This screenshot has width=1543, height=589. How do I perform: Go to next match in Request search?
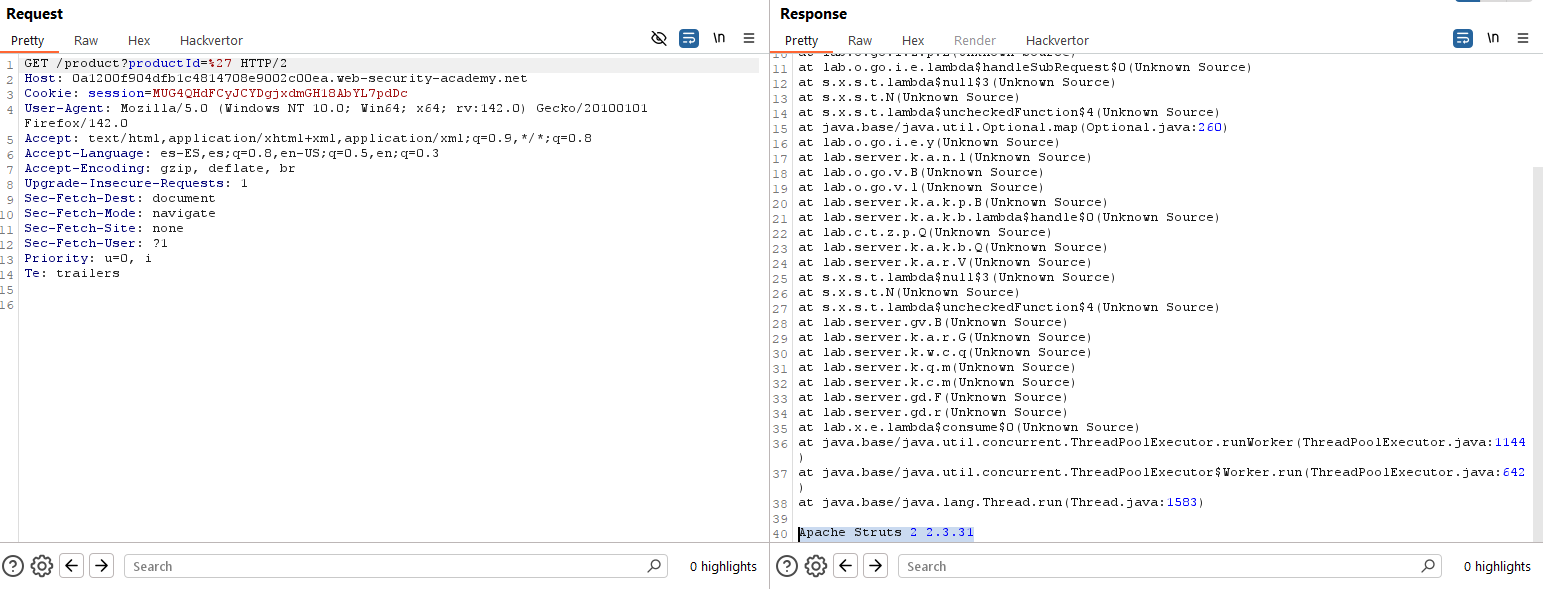point(101,566)
